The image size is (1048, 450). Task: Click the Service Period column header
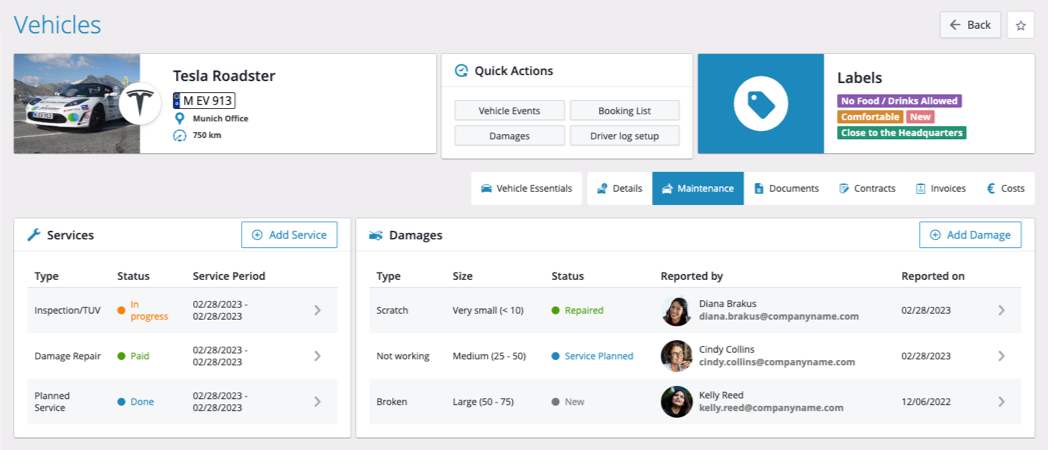(229, 275)
